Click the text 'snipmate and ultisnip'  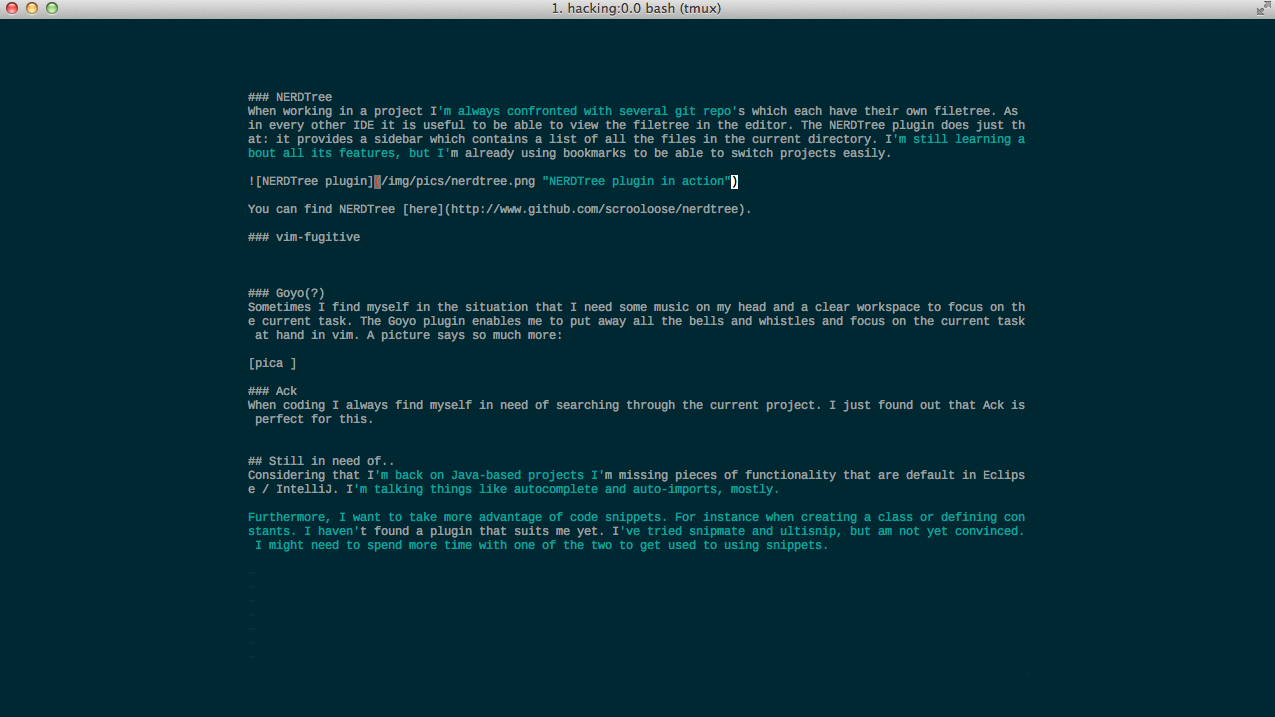tap(762, 531)
